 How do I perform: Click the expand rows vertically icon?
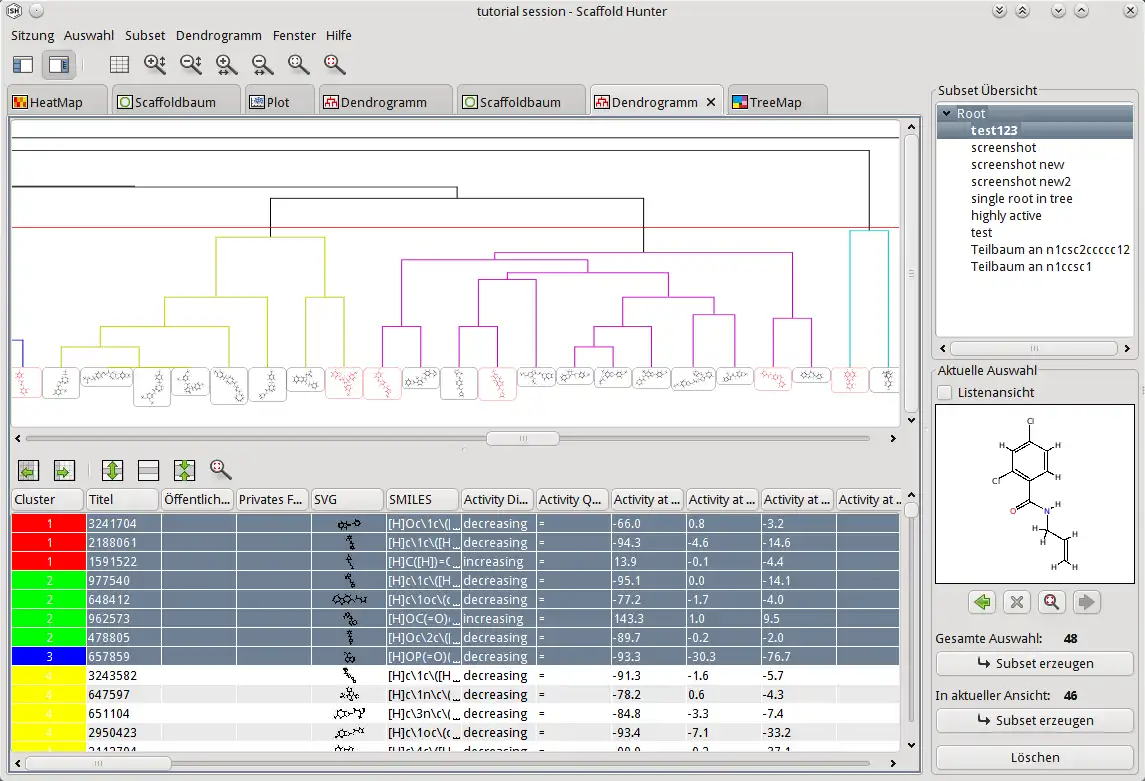[x=113, y=470]
